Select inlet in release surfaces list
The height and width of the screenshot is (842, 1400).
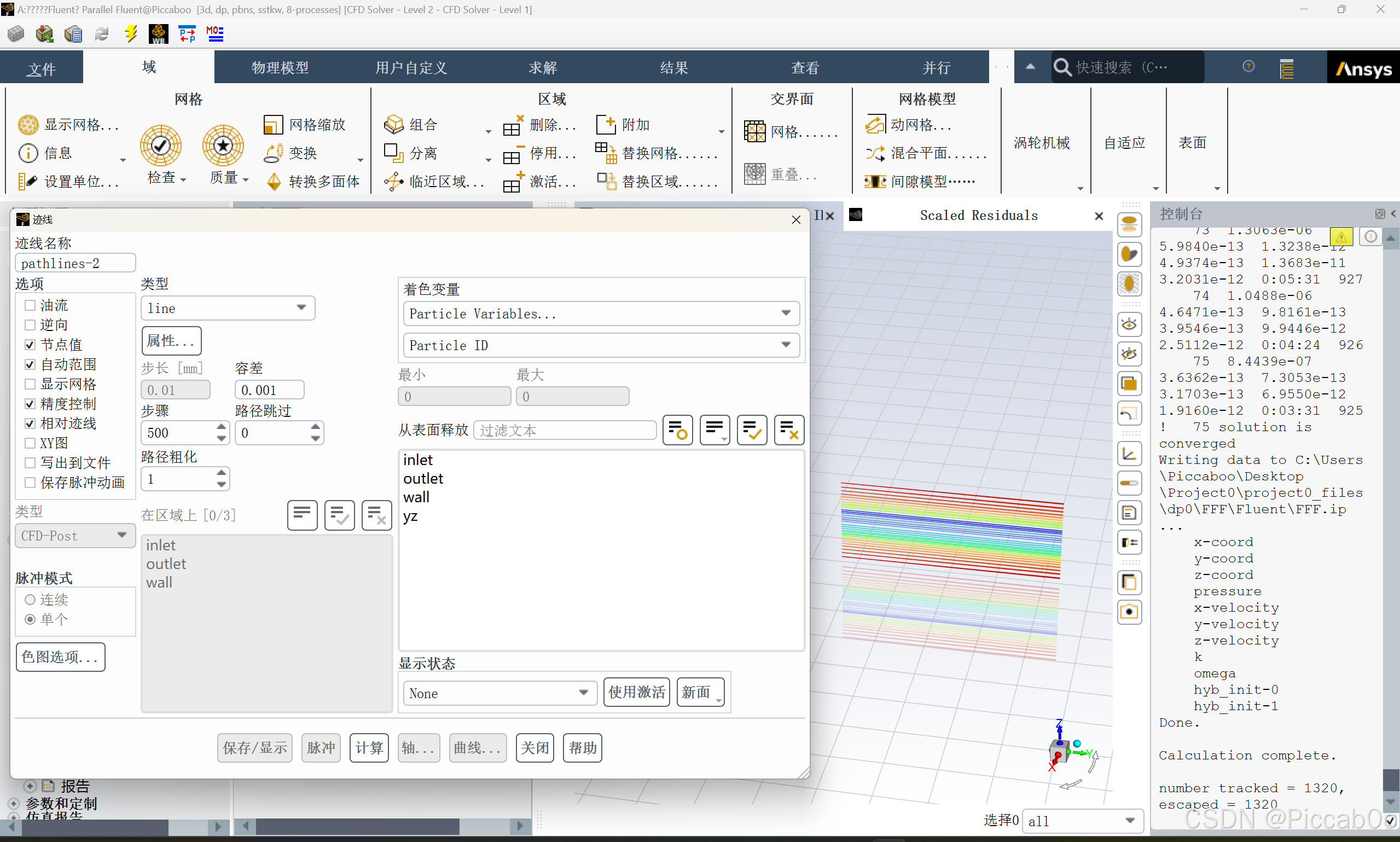tap(418, 460)
